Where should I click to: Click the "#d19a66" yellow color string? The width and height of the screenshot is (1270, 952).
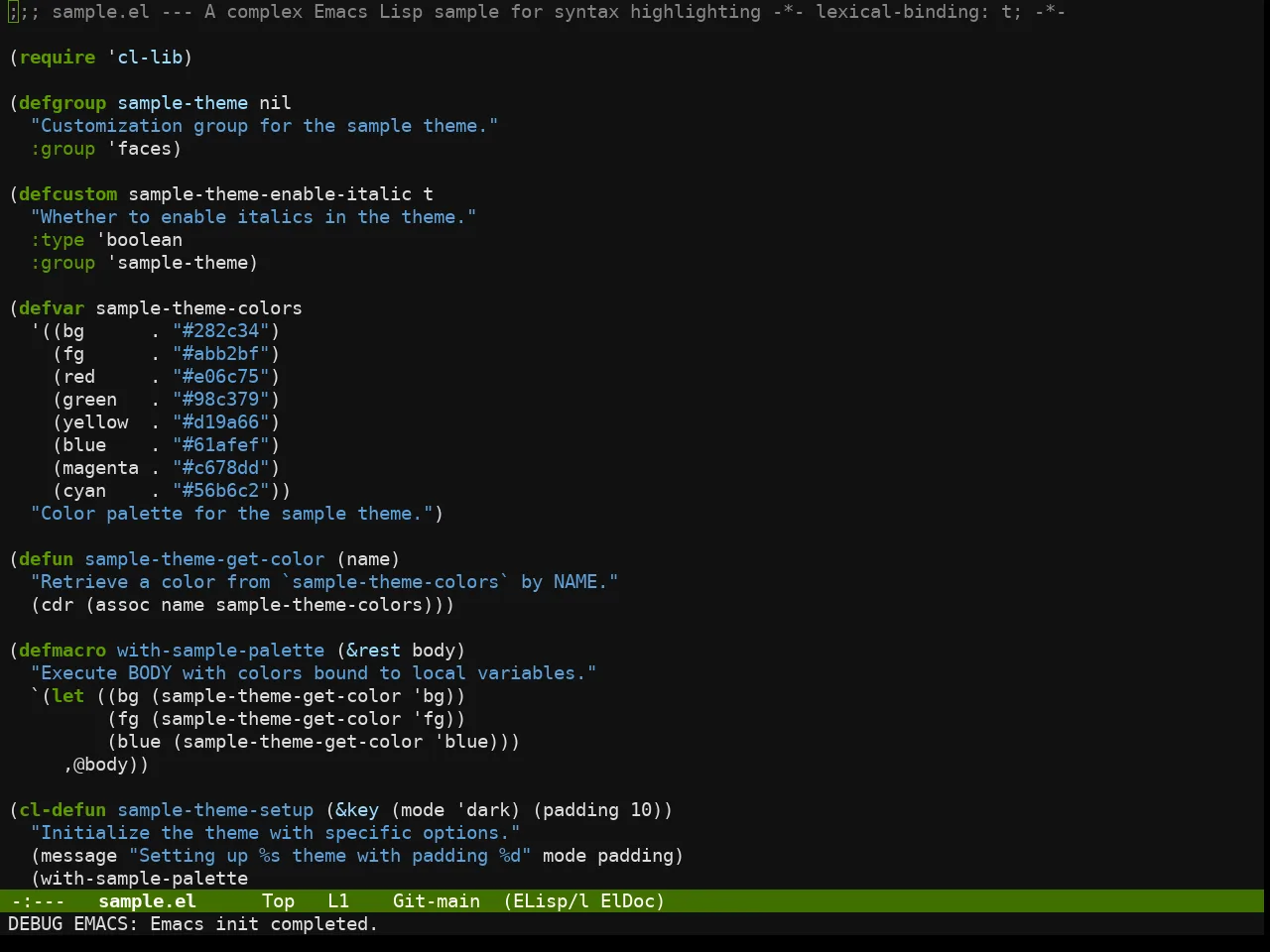pyautogui.click(x=221, y=422)
